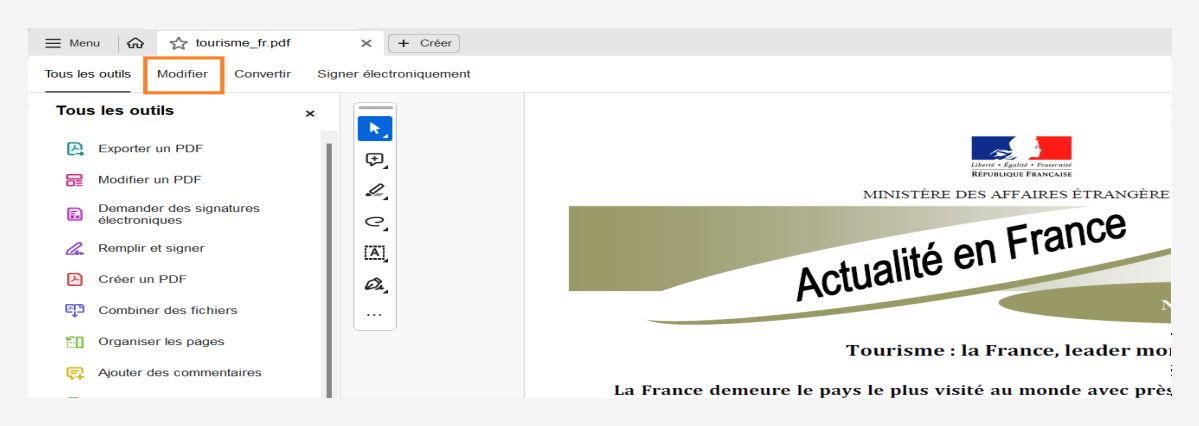The height and width of the screenshot is (426, 1199).
Task: Click the Combiner des fichiers icon
Action: pos(74,311)
